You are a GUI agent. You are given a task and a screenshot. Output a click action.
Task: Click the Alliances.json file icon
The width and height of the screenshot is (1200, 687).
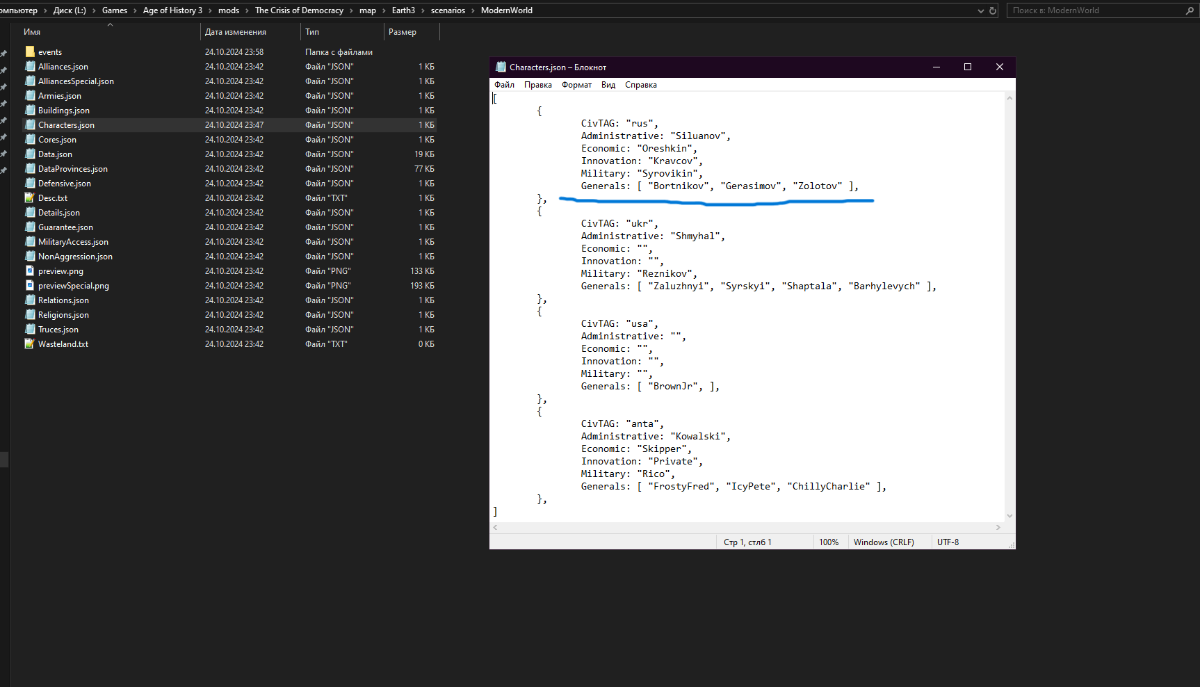[30, 66]
